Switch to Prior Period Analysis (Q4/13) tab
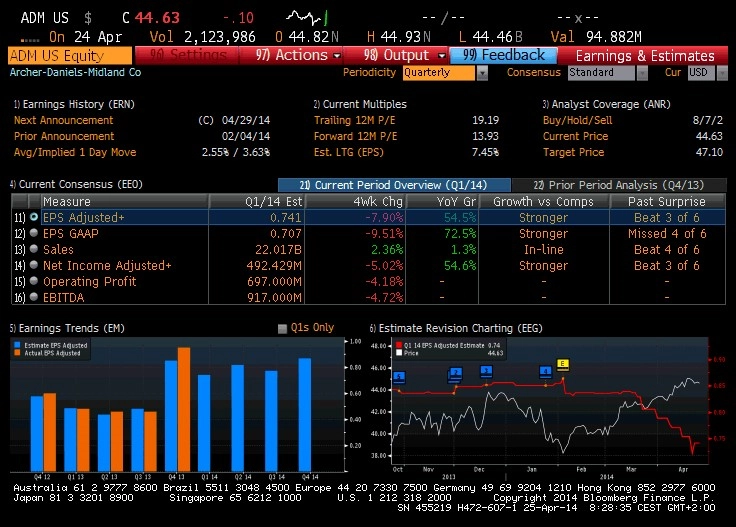736x527 pixels. tap(619, 185)
